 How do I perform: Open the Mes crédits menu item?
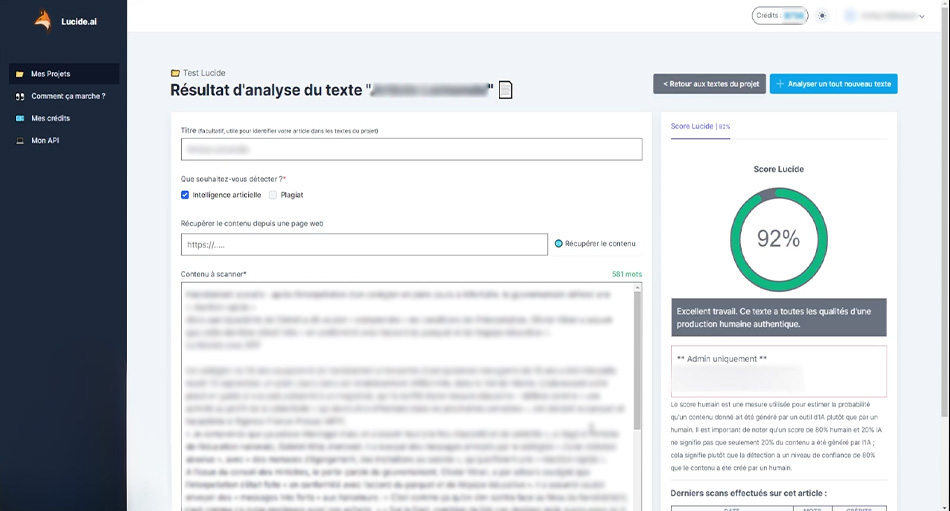(50, 118)
